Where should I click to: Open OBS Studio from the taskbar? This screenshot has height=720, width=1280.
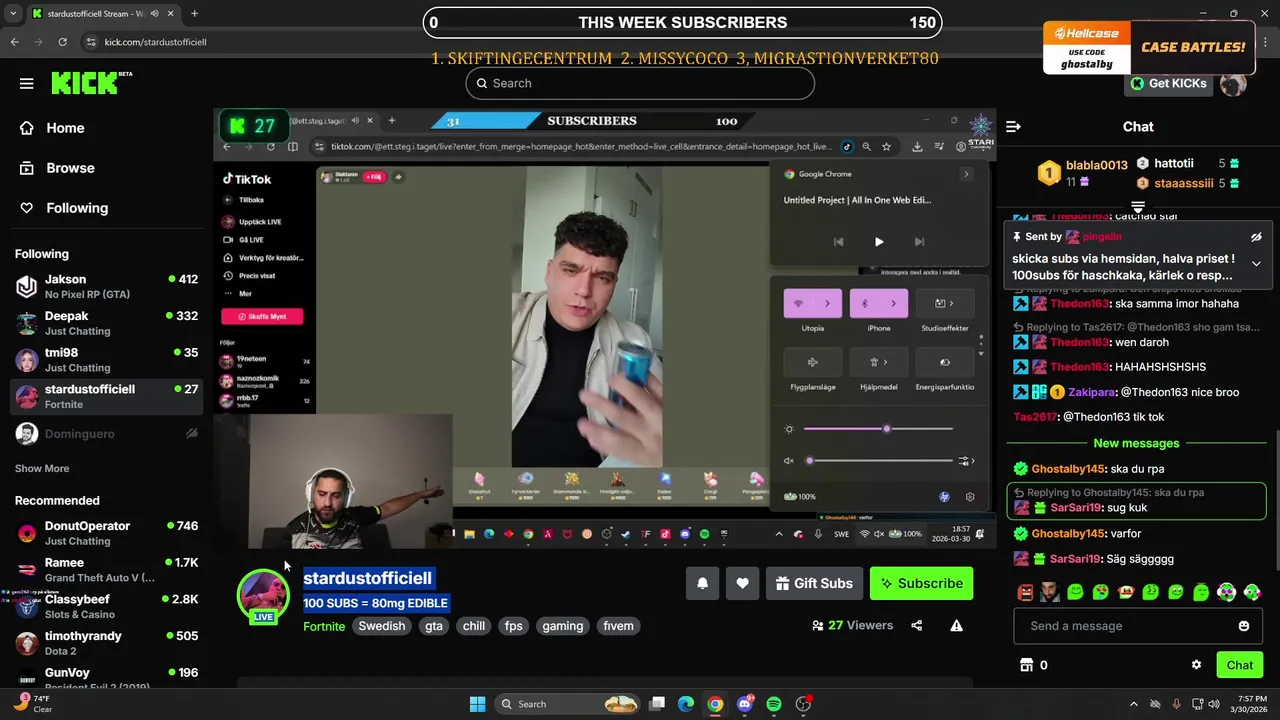pyautogui.click(x=803, y=704)
